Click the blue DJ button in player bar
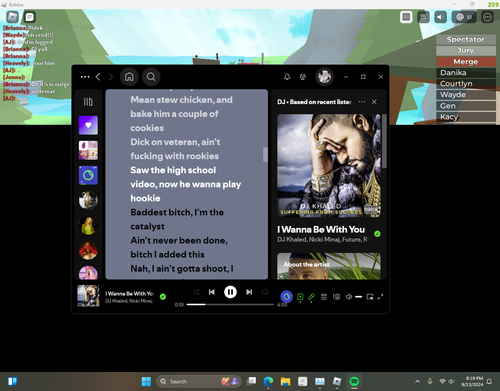 [x=287, y=297]
